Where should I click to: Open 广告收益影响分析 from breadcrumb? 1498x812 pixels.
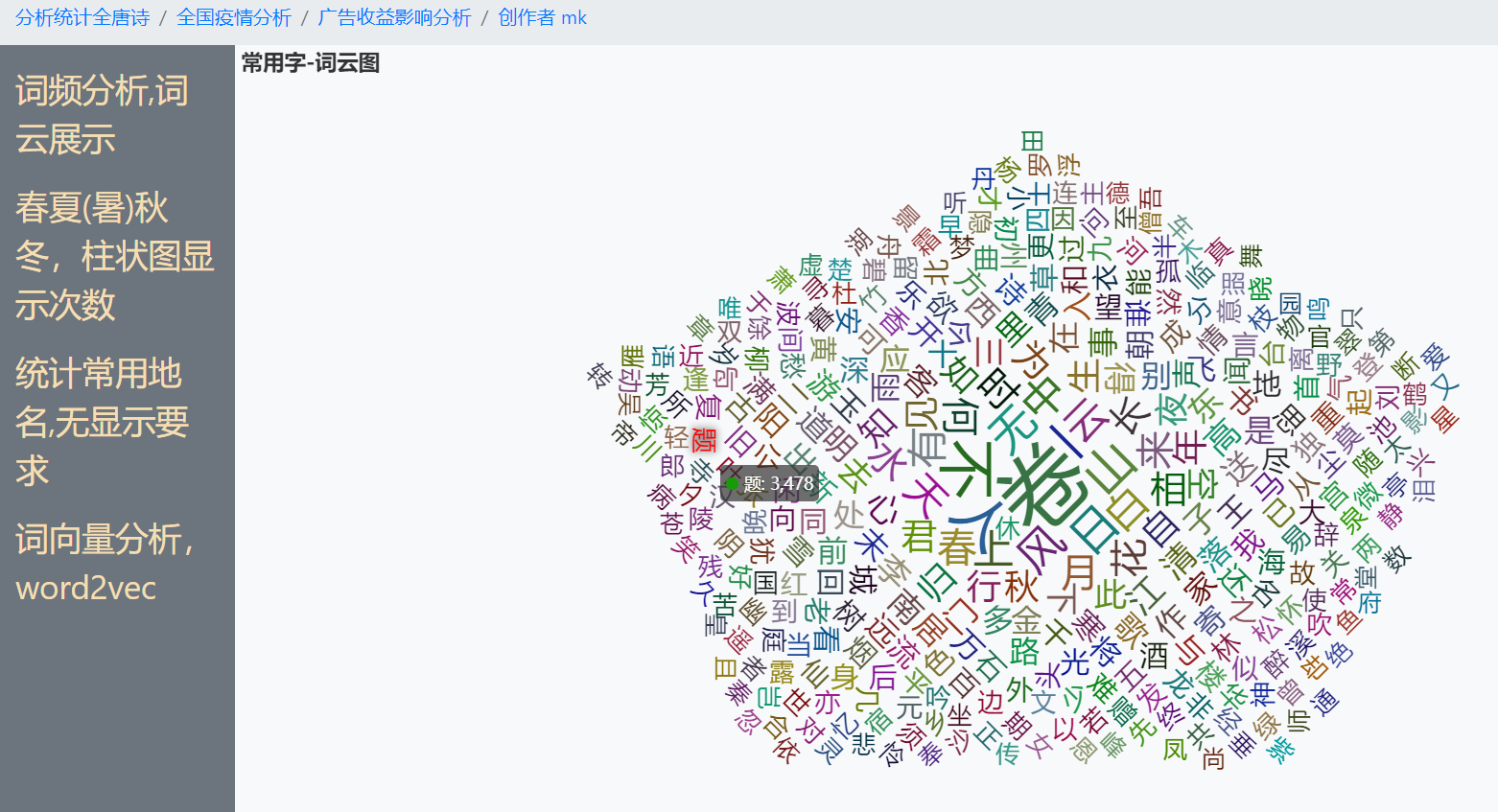(393, 17)
